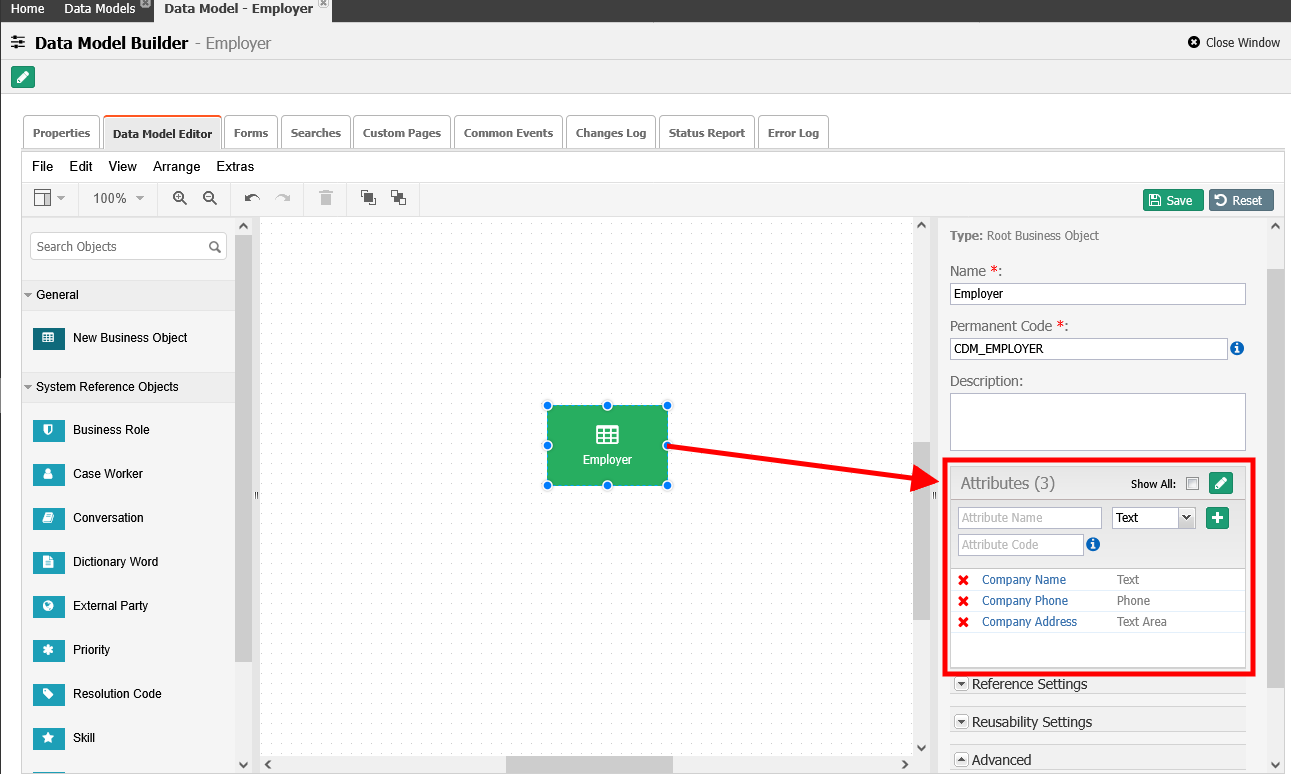Toggle the Show All checkbox
The width and height of the screenshot is (1291, 774).
[x=1192, y=484]
